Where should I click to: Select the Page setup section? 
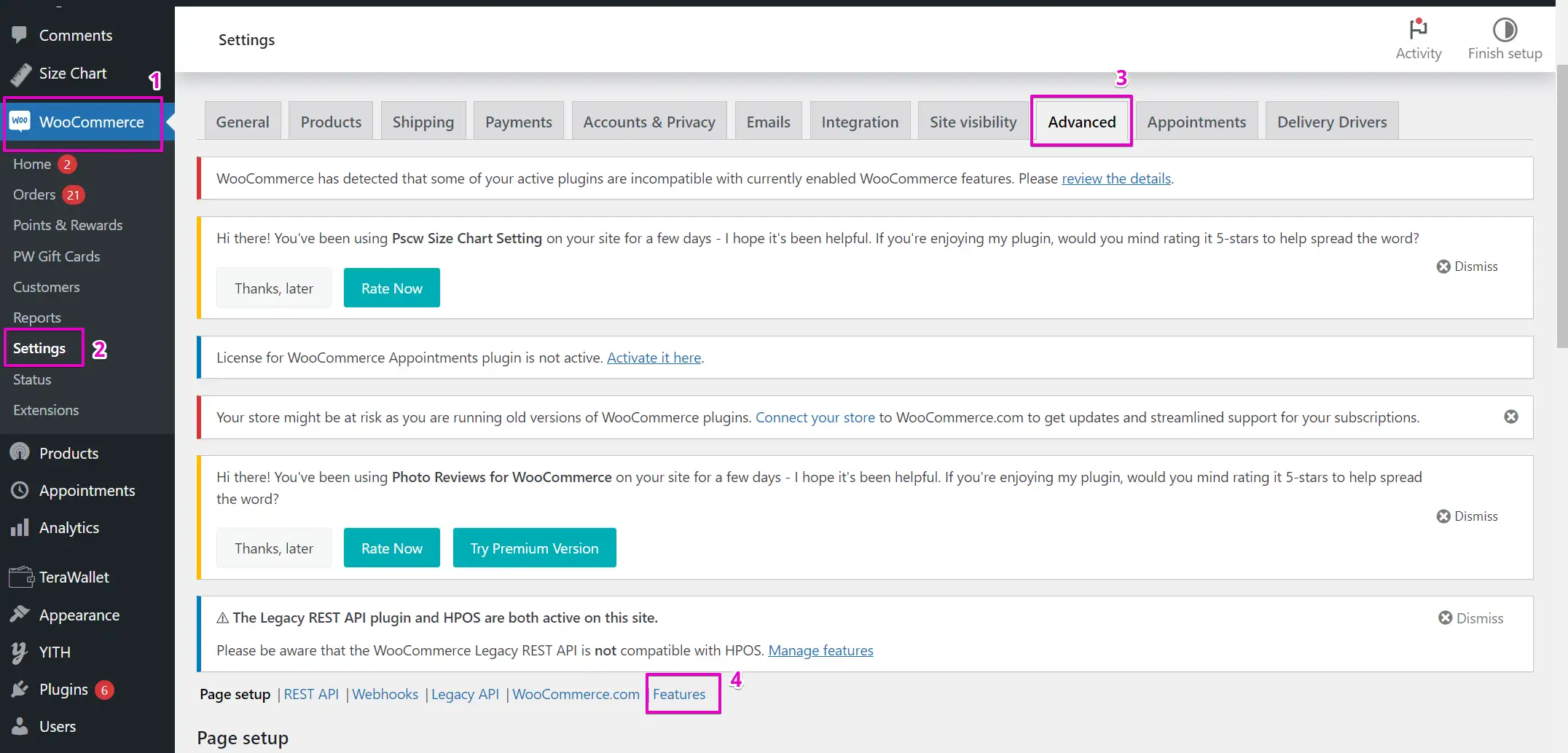point(235,694)
